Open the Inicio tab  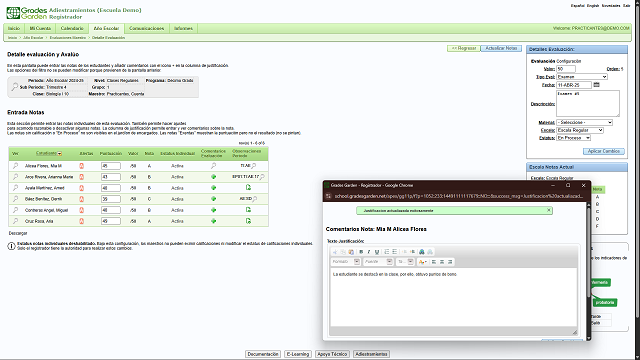tap(14, 28)
